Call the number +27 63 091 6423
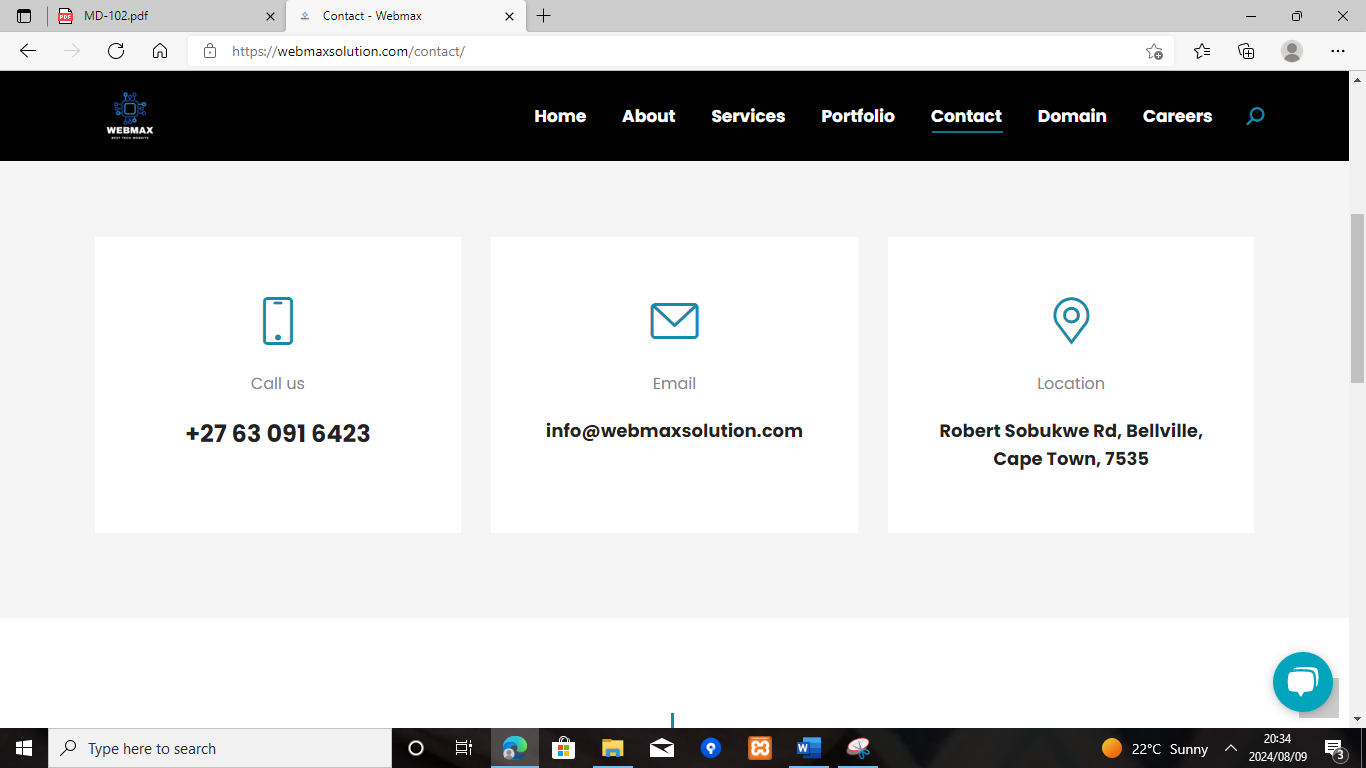Screen dimensions: 1366x768 (278, 434)
